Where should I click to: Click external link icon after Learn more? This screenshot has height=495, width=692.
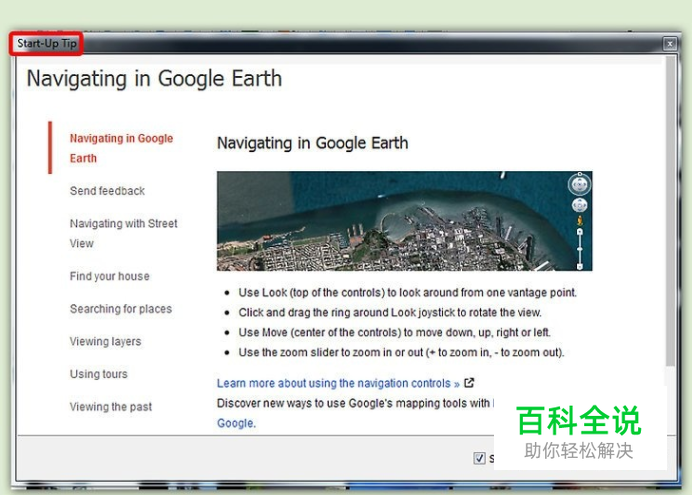469,382
